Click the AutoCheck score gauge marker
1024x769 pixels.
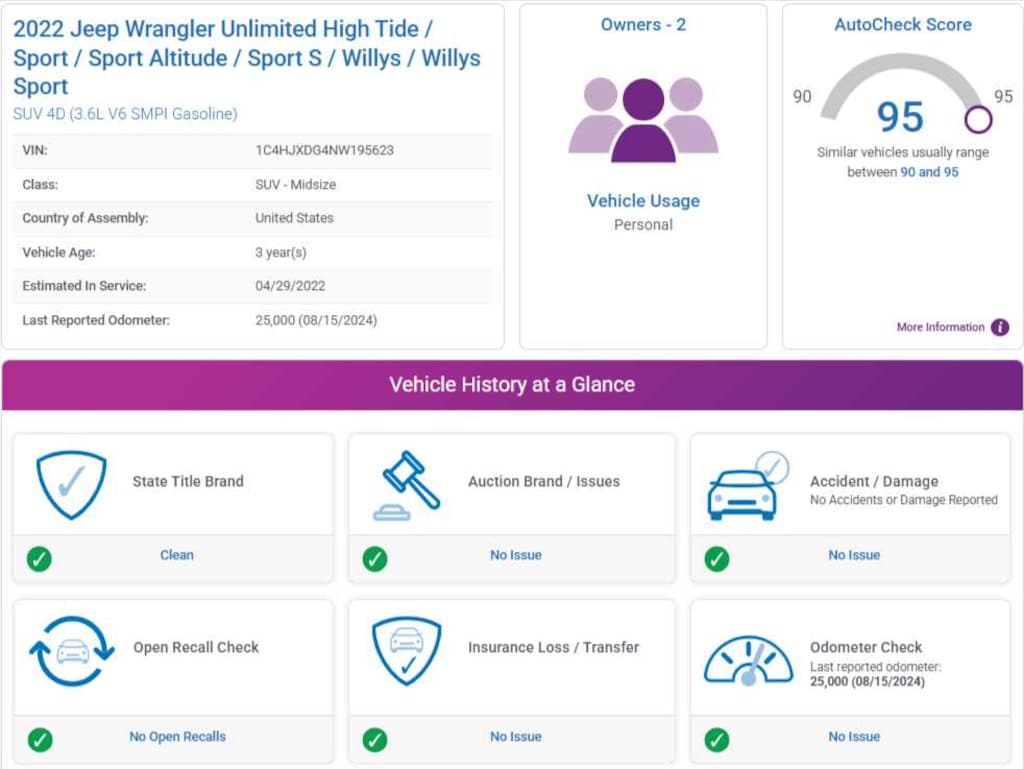pyautogui.click(x=978, y=119)
